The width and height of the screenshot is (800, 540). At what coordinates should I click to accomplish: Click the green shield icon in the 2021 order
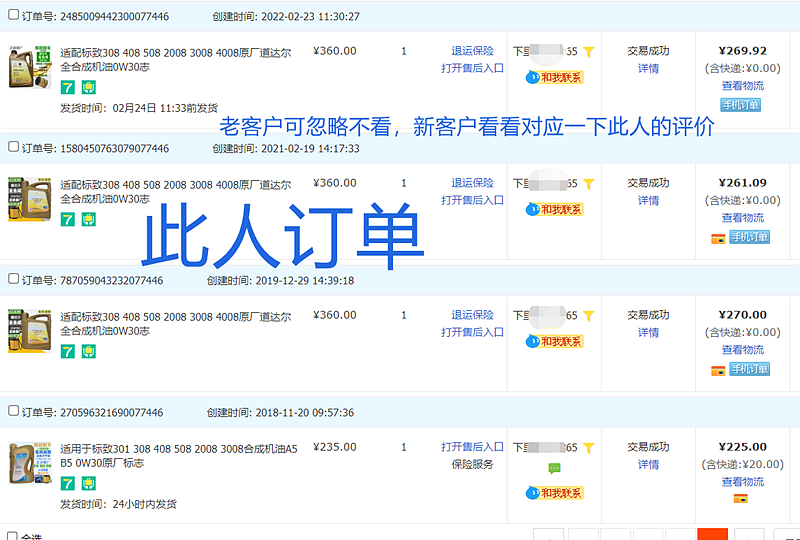click(88, 219)
